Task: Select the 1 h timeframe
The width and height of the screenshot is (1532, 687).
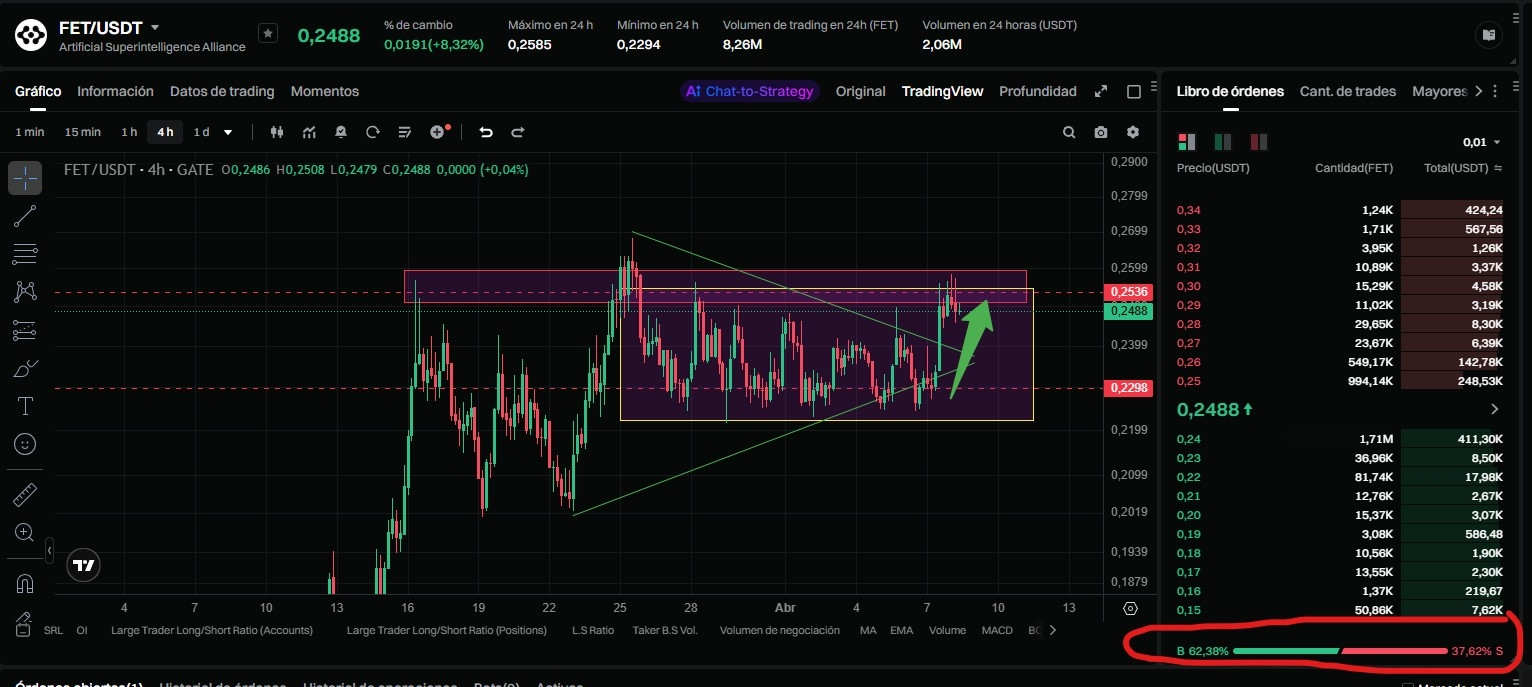Action: click(129, 132)
